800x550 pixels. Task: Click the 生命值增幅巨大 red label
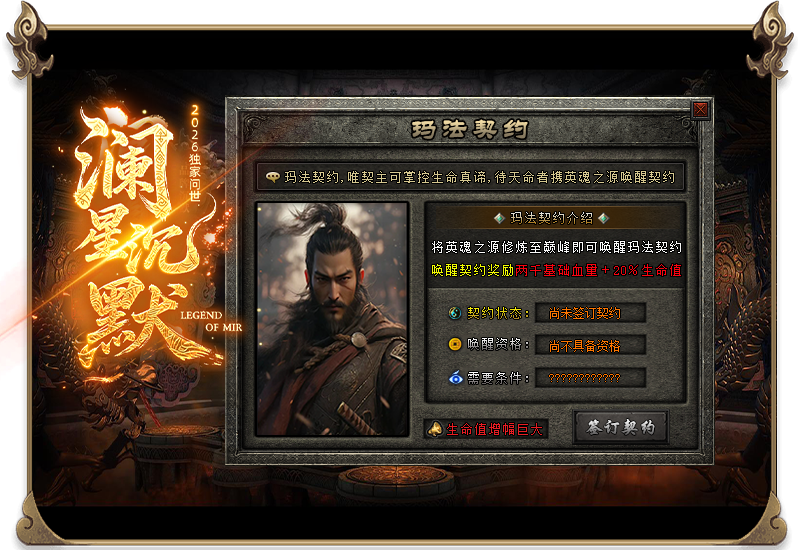click(x=494, y=430)
